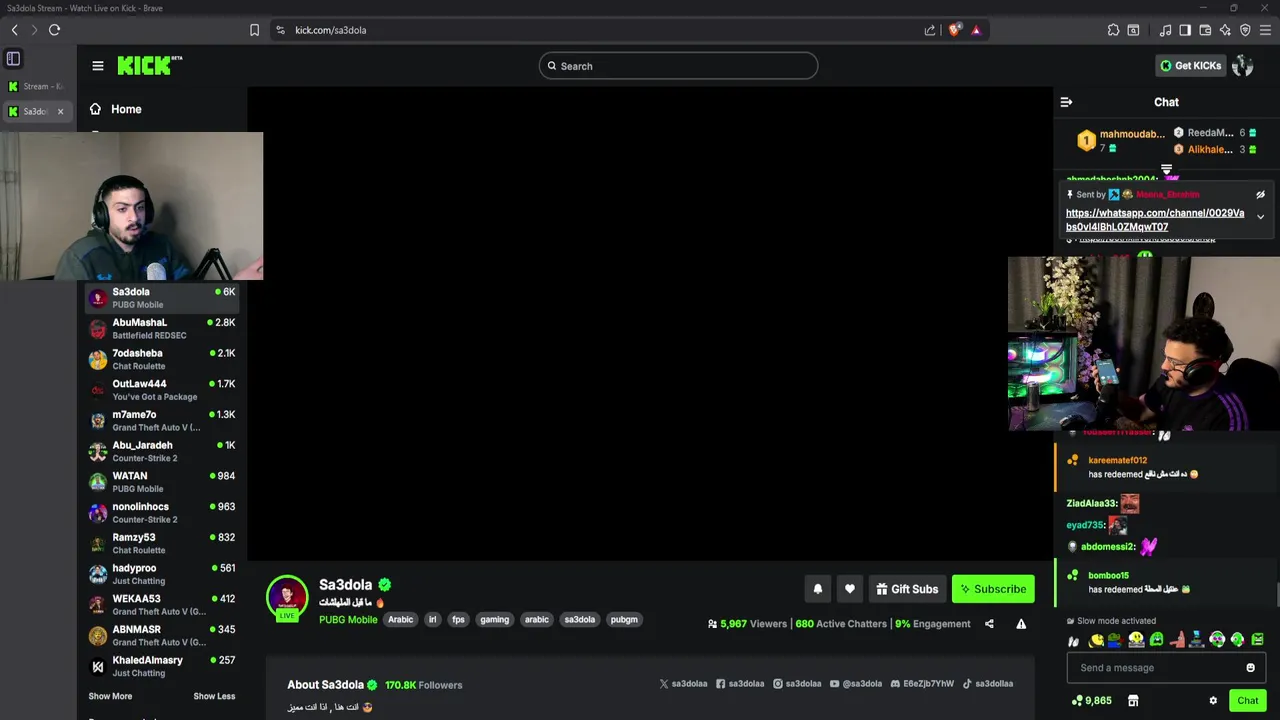The width and height of the screenshot is (1280, 720).
Task: Open 7odasheba channel in sidebar
Action: (x=162, y=360)
